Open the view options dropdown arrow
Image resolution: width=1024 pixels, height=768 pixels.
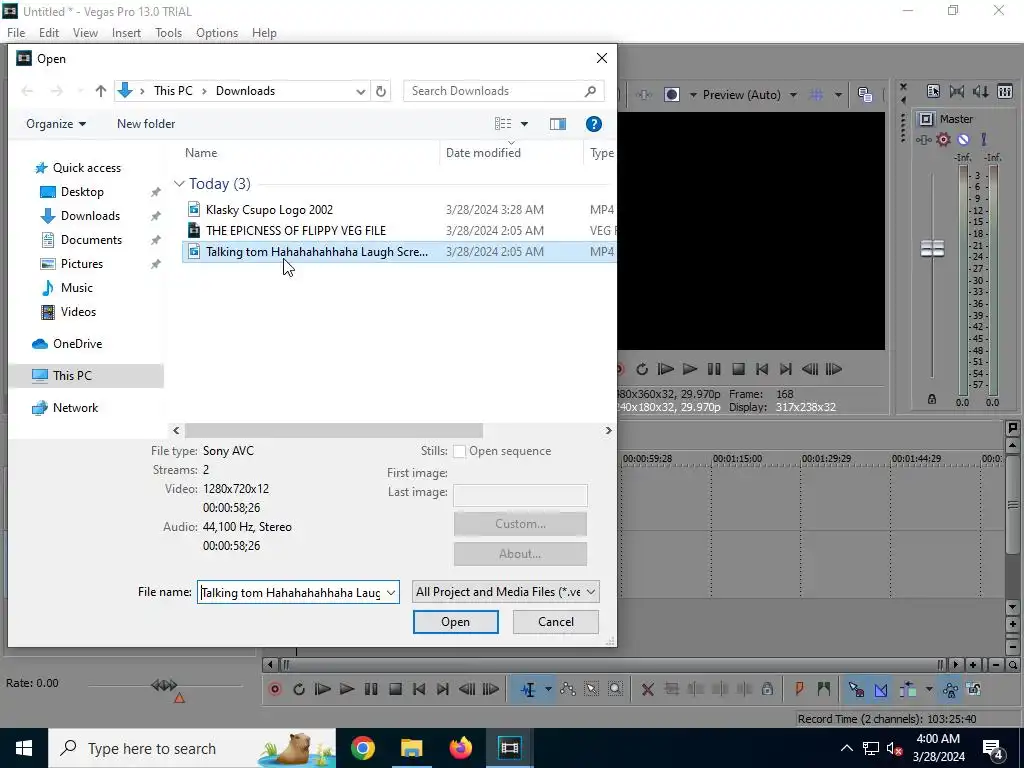coord(524,124)
